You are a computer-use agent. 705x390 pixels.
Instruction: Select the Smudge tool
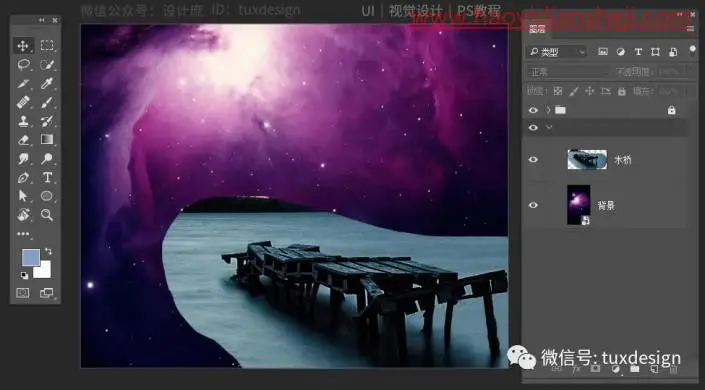pos(23,158)
